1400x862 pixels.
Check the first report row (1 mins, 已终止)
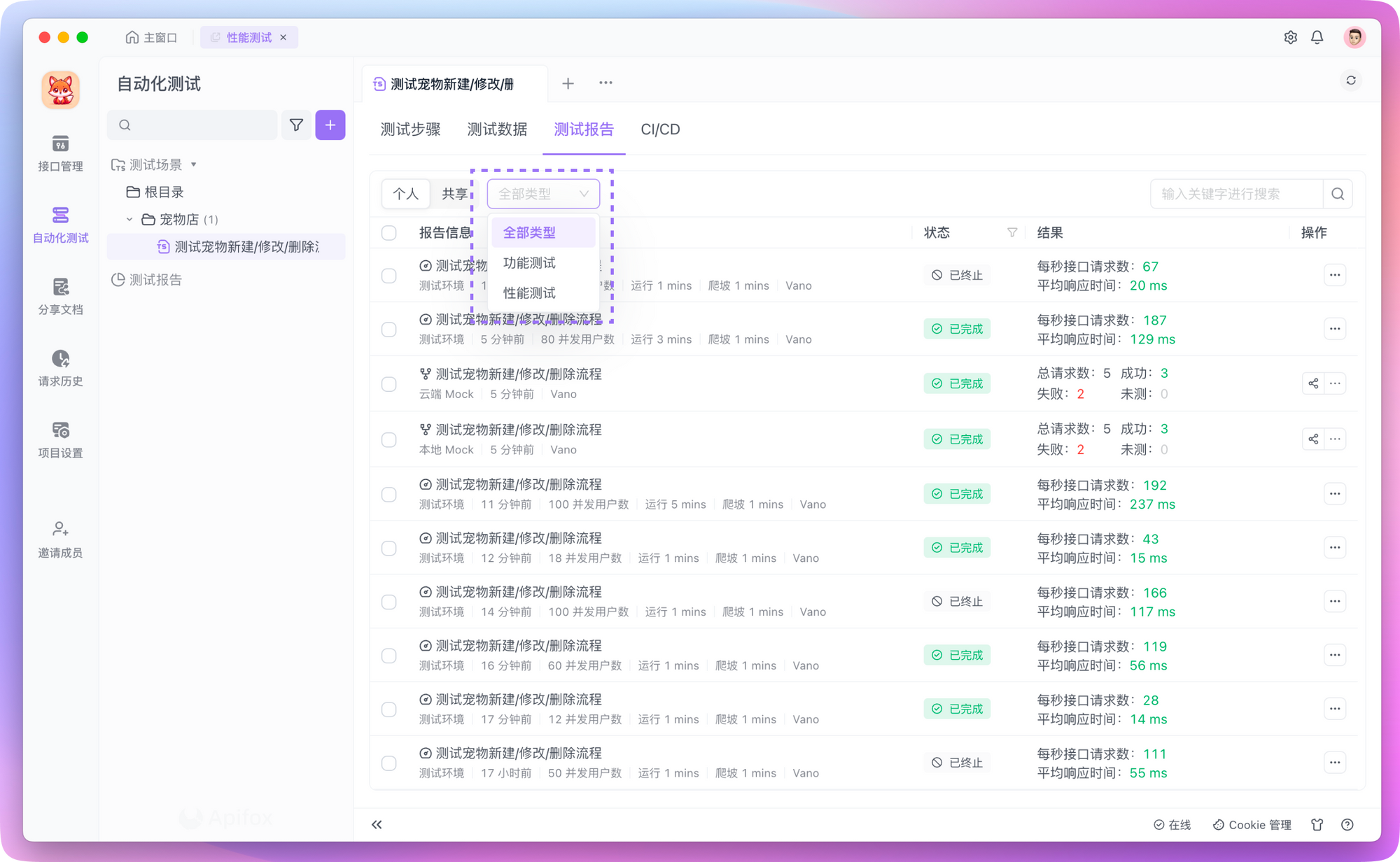(389, 276)
